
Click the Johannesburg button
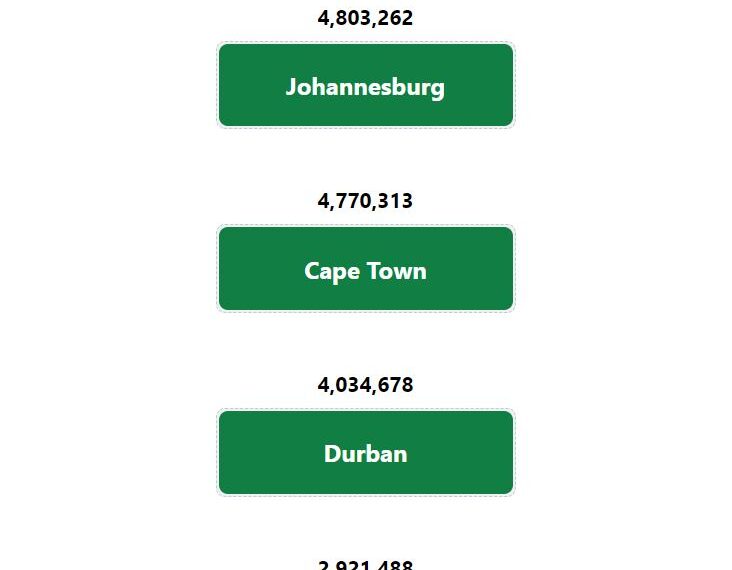[x=366, y=85]
